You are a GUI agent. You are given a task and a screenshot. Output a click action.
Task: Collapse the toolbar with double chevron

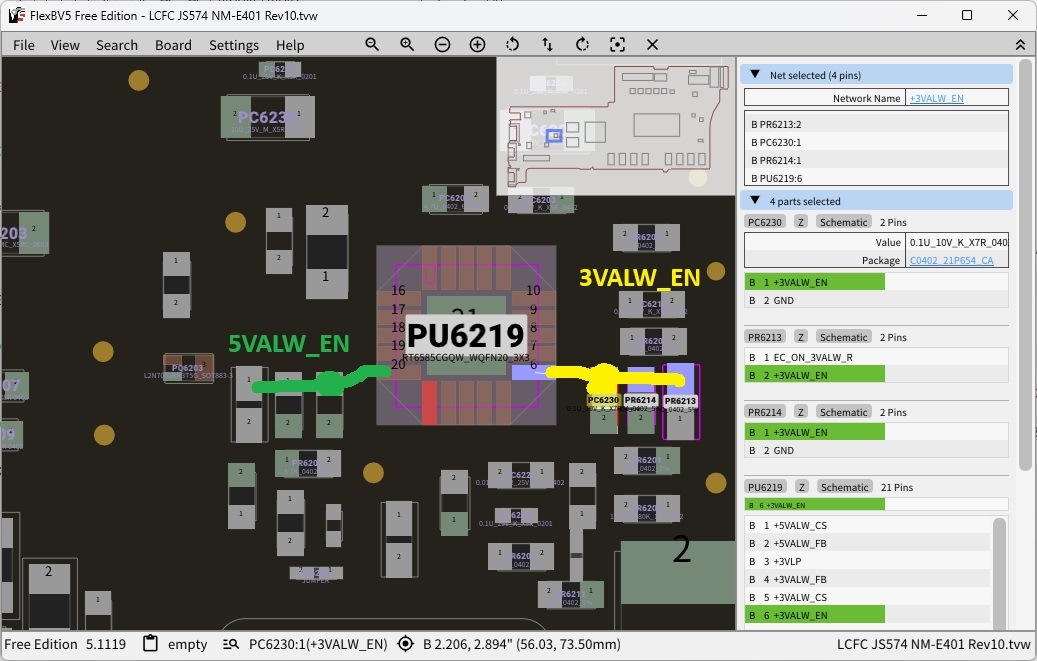point(1020,45)
